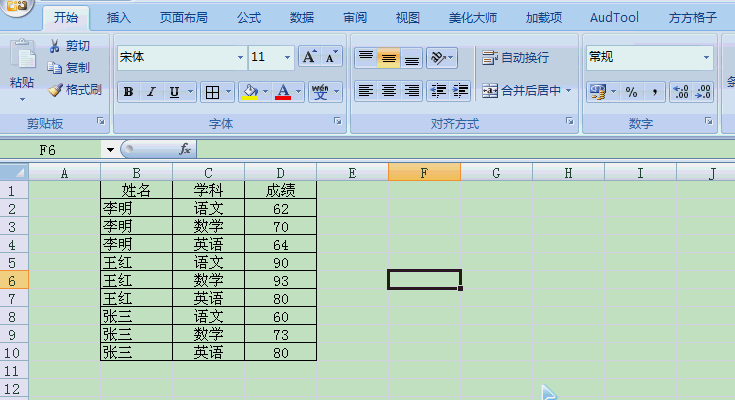Viewport: 735px width, 400px height.
Task: Open the font size dropdown
Action: click(x=288, y=57)
